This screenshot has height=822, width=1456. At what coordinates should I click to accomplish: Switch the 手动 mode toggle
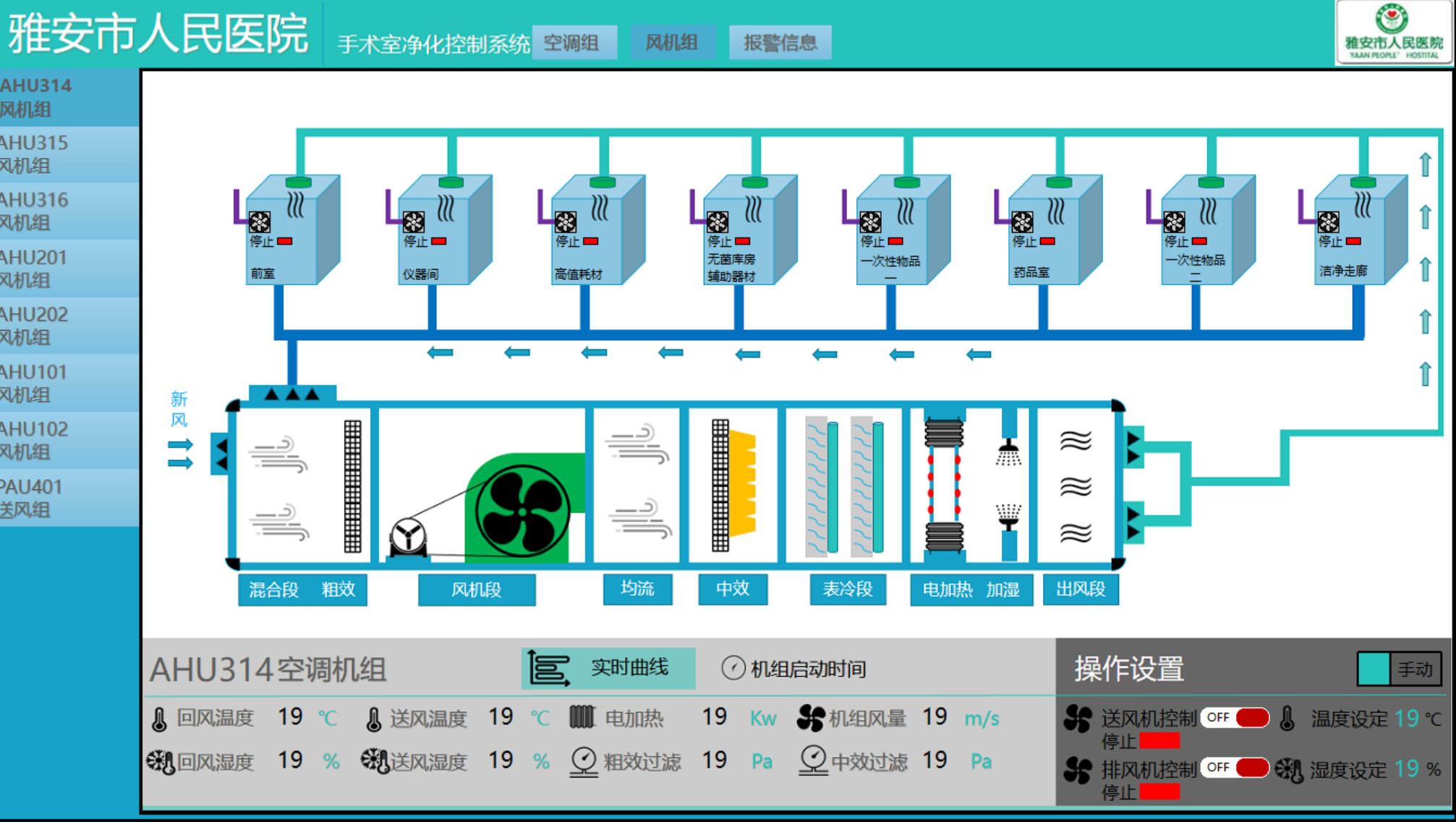[x=1398, y=669]
